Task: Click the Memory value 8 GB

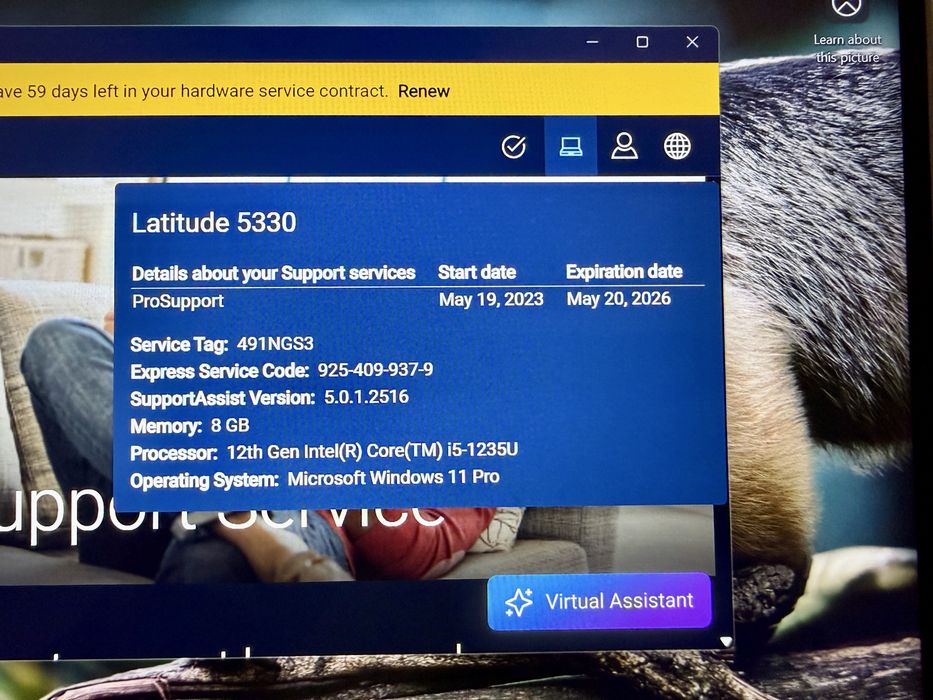Action: pyautogui.click(x=230, y=426)
